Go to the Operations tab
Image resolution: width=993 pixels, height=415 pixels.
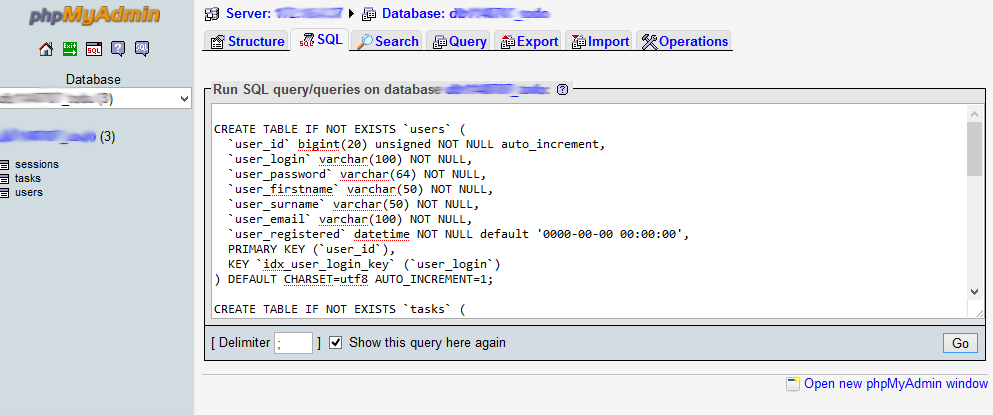tap(685, 41)
